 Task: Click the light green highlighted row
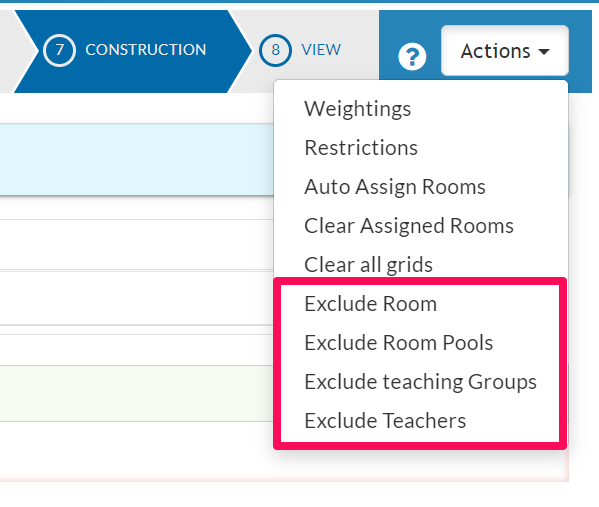(137, 394)
